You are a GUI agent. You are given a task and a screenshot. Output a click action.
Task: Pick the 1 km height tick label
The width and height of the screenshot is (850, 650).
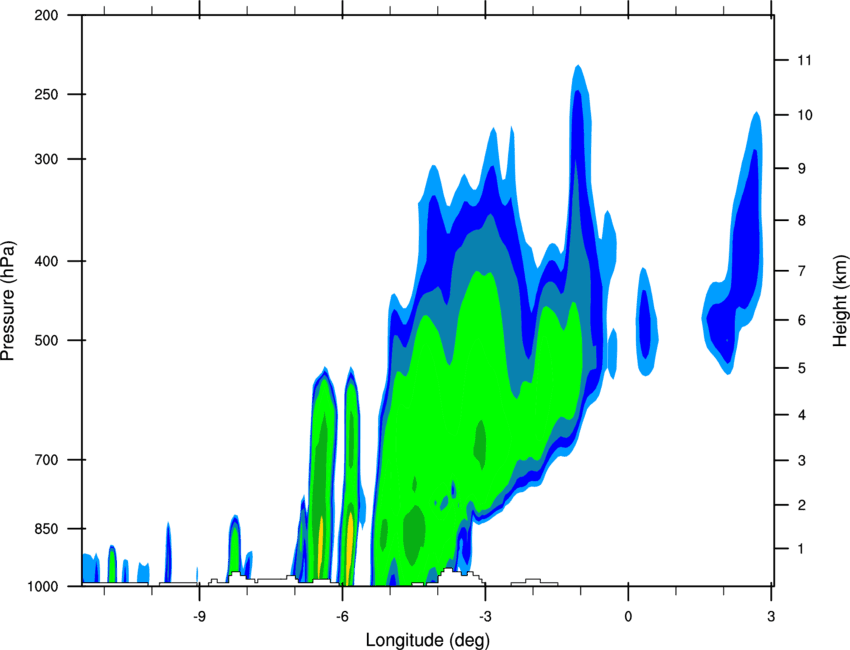801,549
